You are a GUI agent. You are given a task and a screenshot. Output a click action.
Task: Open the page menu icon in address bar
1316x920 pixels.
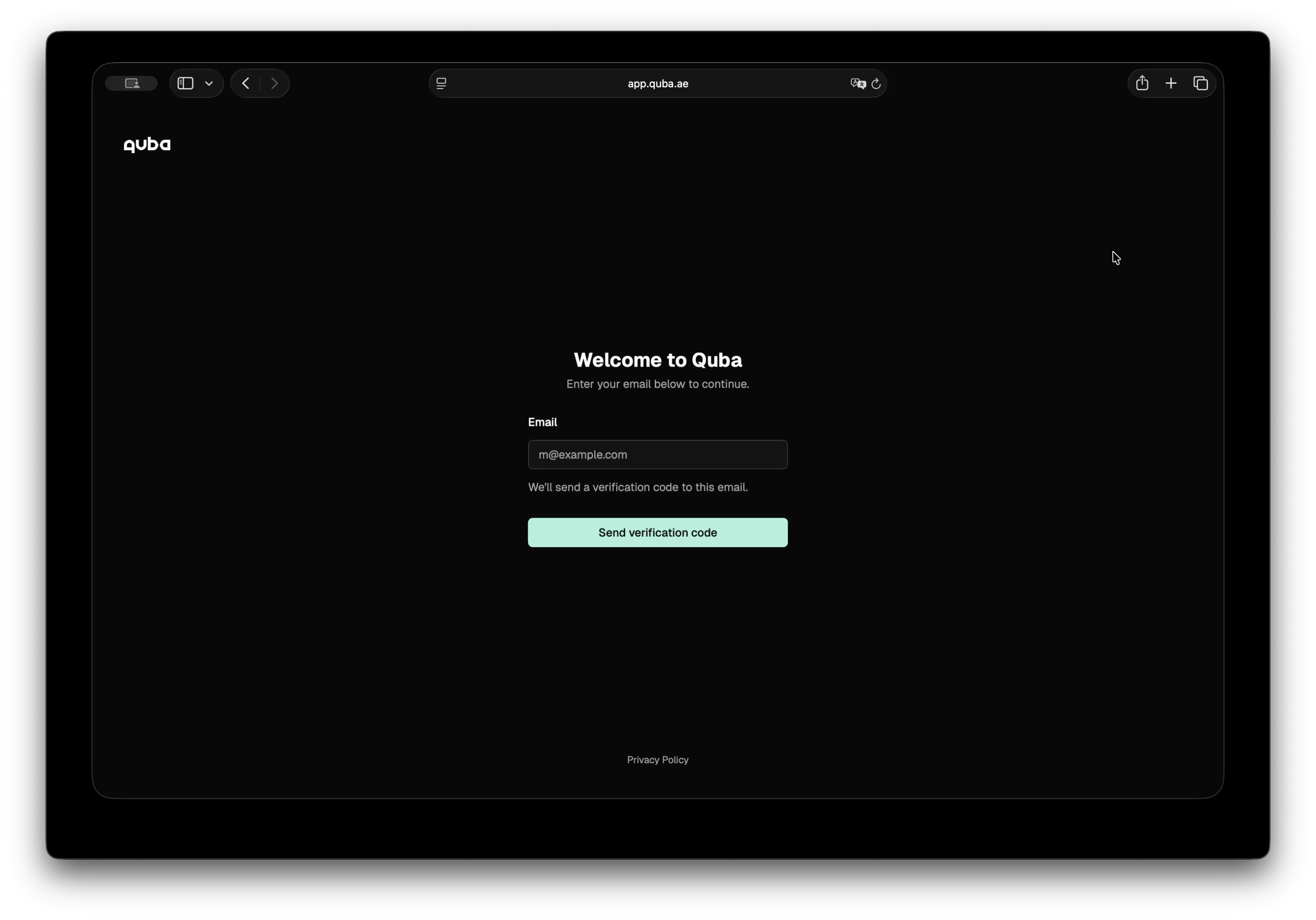441,83
